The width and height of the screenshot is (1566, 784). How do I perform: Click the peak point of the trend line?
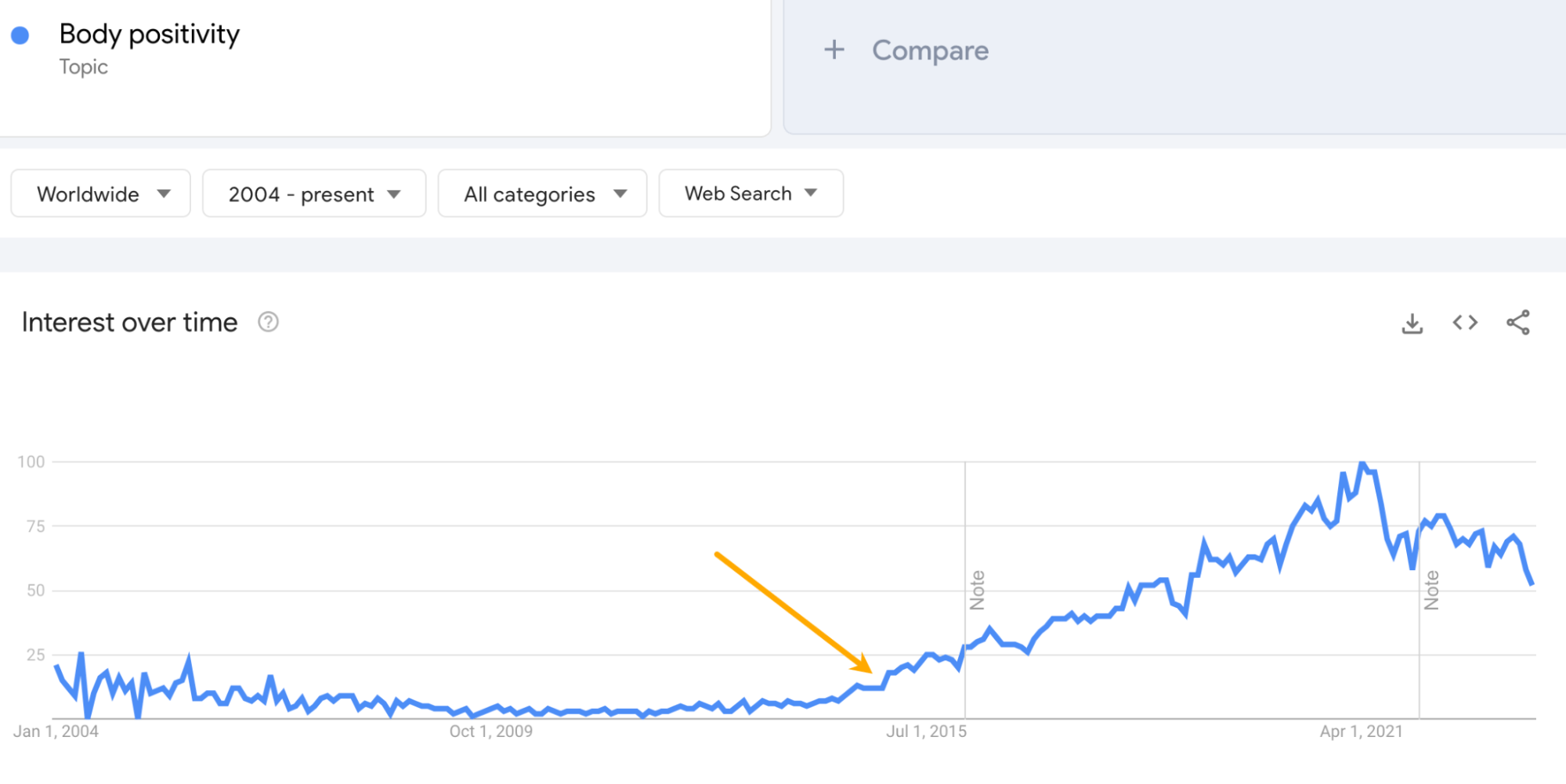point(1364,464)
